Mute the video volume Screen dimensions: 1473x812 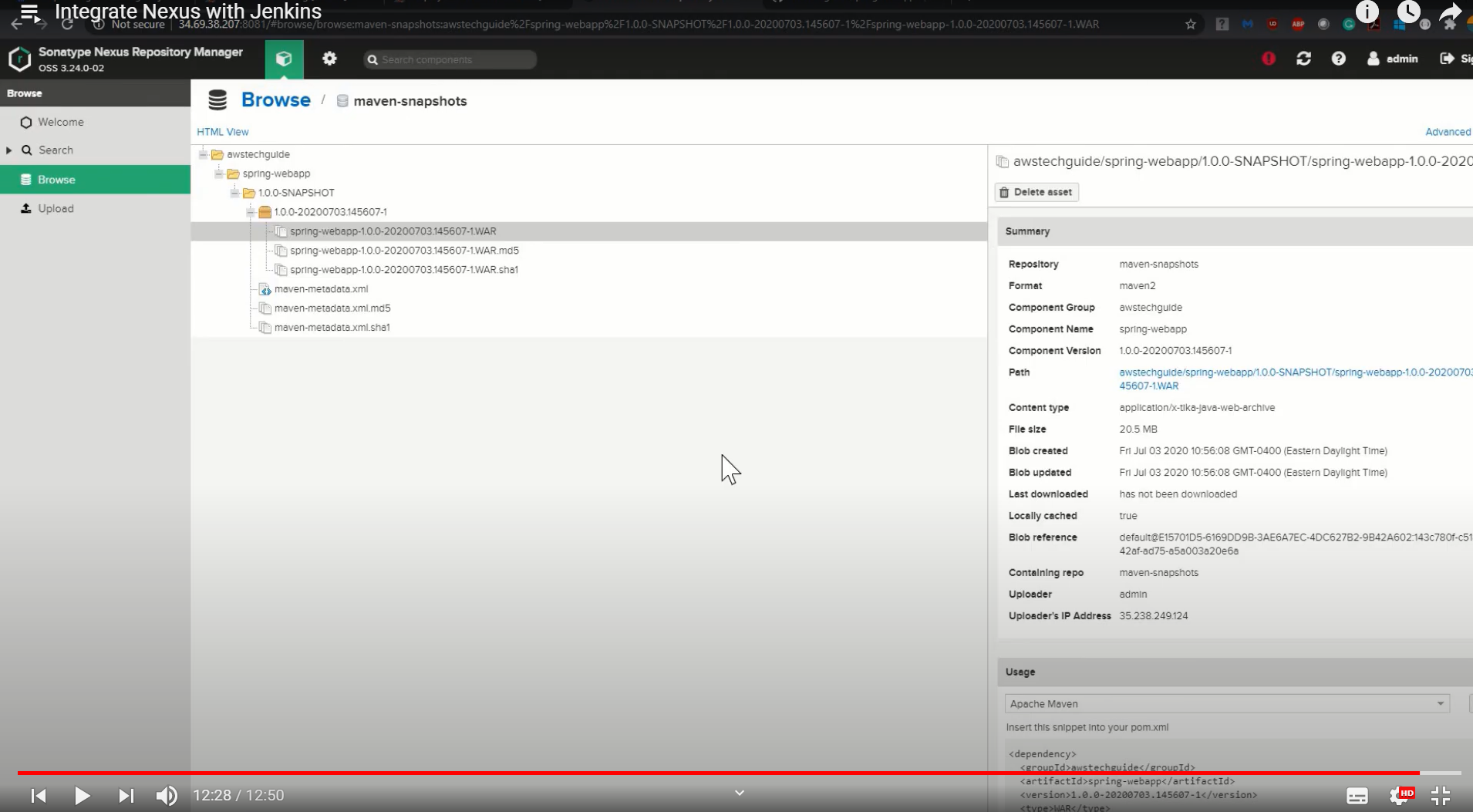coord(167,795)
